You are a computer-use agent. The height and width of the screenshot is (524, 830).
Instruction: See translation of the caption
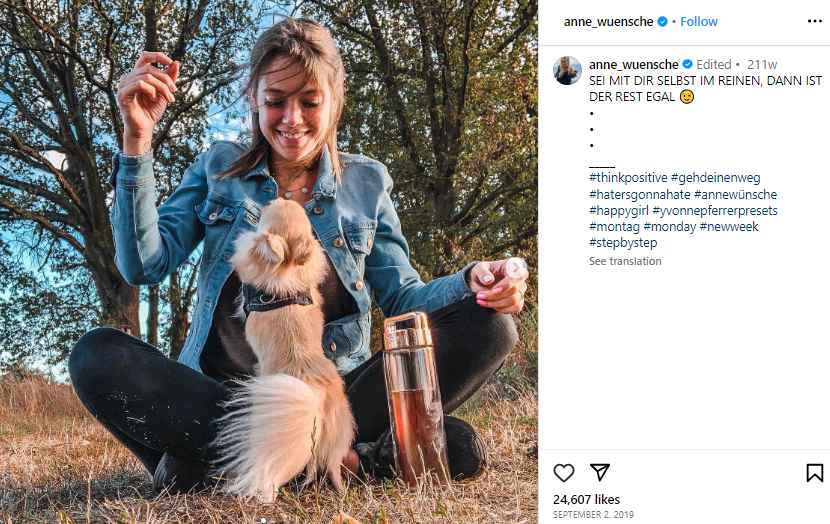pyautogui.click(x=625, y=261)
